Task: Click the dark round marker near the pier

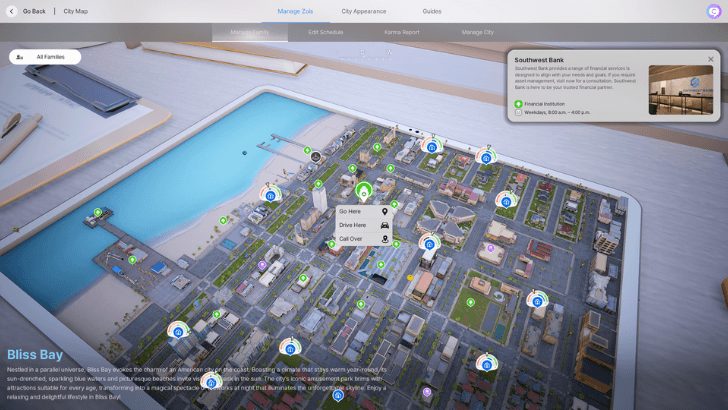Action: click(x=315, y=157)
